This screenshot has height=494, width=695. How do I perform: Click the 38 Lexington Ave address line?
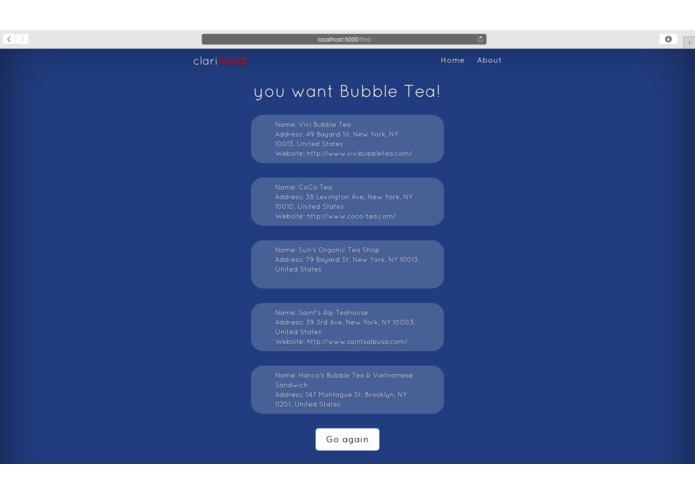point(344,197)
